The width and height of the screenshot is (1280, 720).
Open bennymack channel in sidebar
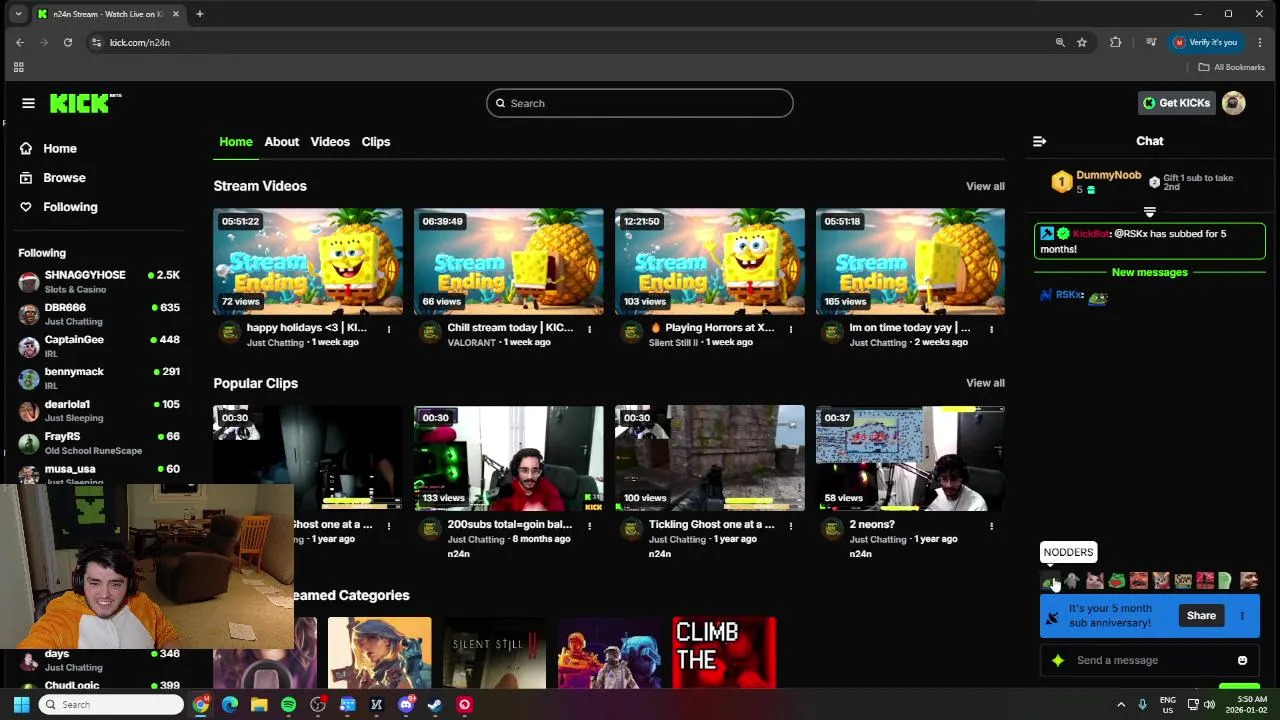(x=98, y=378)
